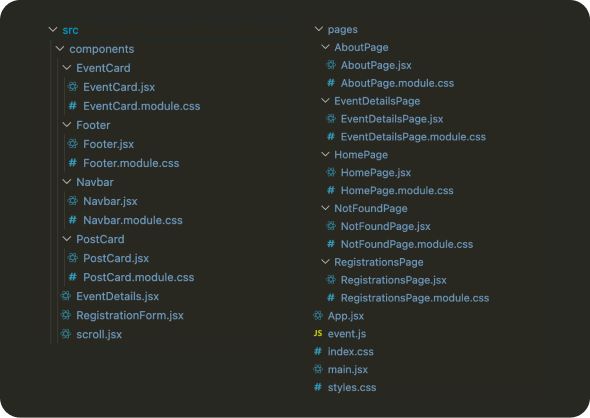Open the event.js file
Image resolution: width=590 pixels, height=418 pixels.
pyautogui.click(x=347, y=334)
